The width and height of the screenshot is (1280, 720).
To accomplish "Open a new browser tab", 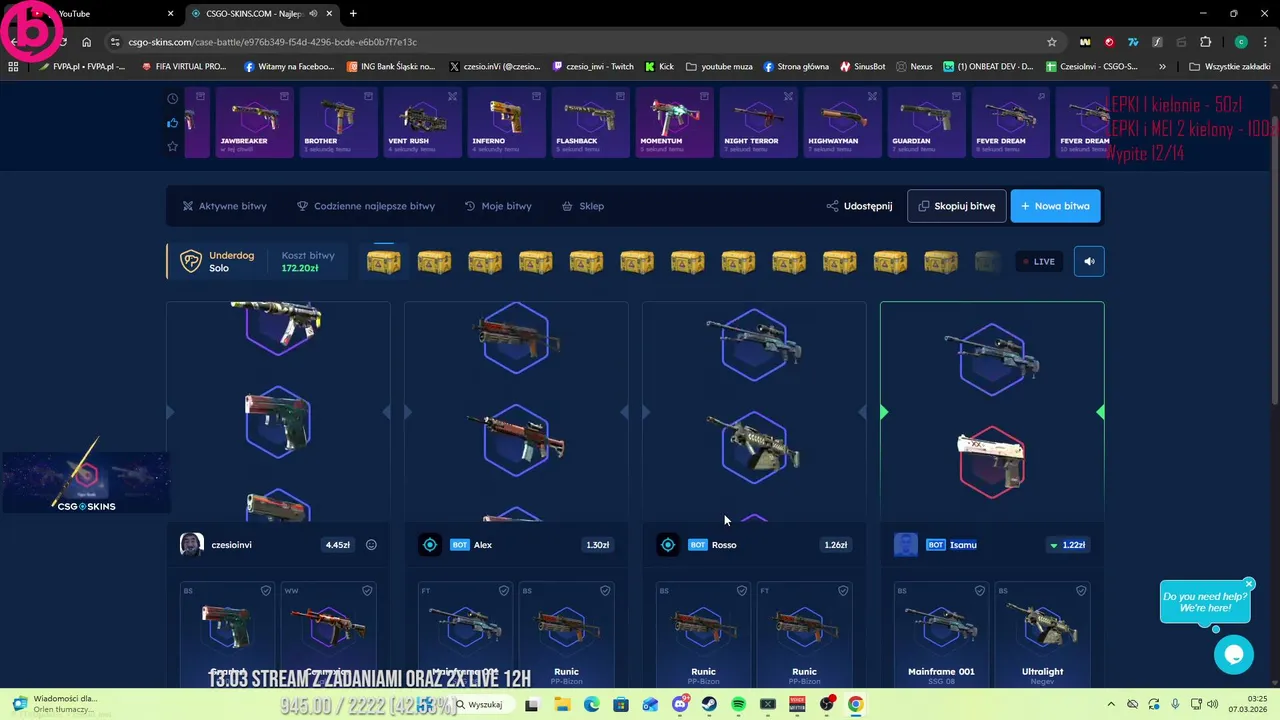I will 353,13.
